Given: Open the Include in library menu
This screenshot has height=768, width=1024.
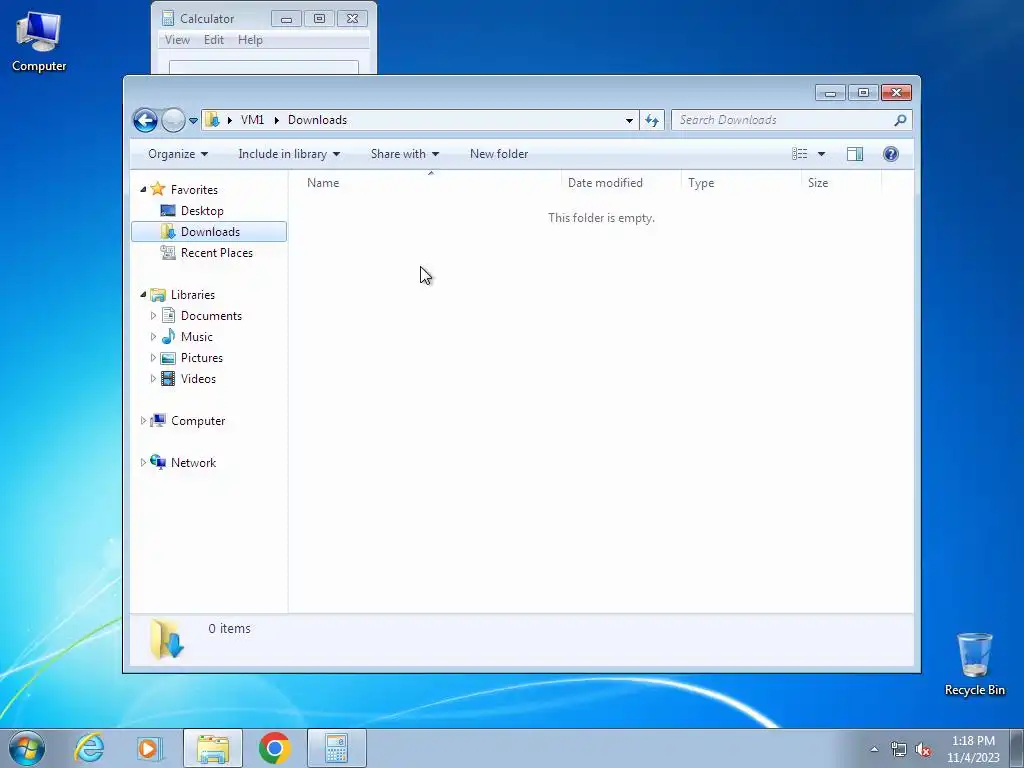Looking at the screenshot, I should coord(289,154).
